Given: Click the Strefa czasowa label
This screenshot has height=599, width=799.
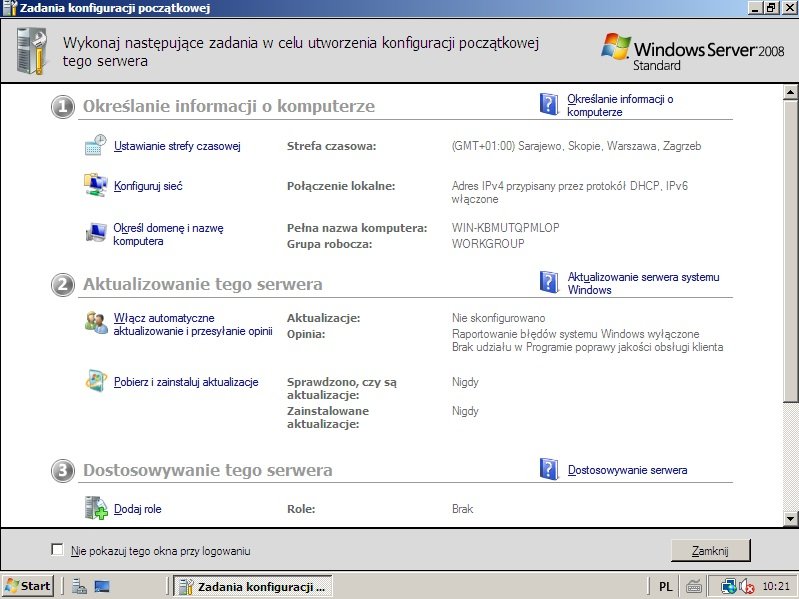Looking at the screenshot, I should pyautogui.click(x=331, y=146).
